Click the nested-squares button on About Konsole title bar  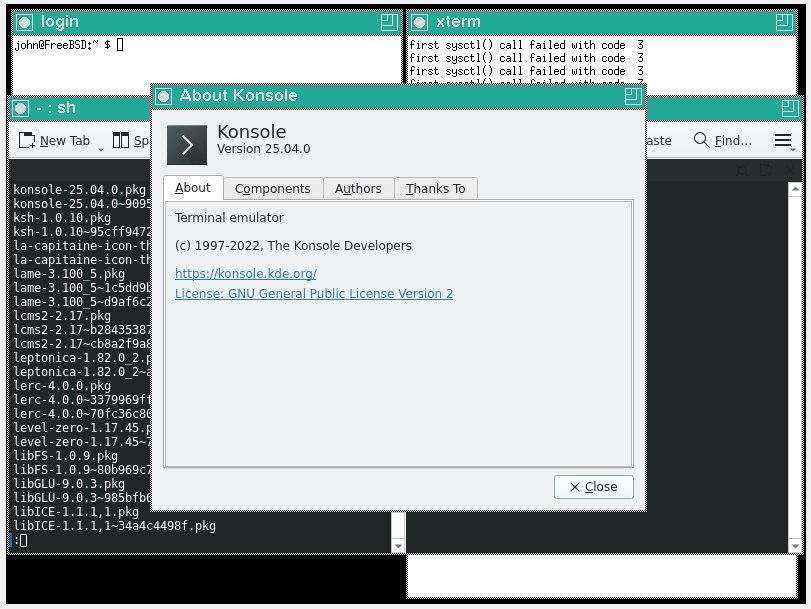(633, 96)
